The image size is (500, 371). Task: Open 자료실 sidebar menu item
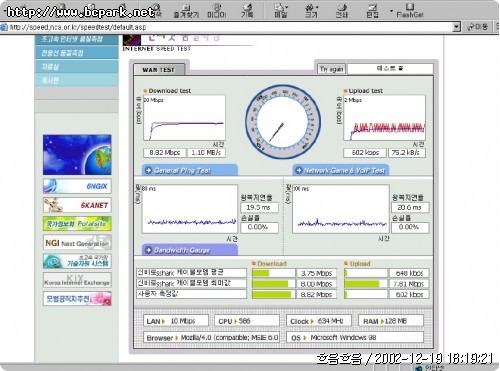(77, 66)
